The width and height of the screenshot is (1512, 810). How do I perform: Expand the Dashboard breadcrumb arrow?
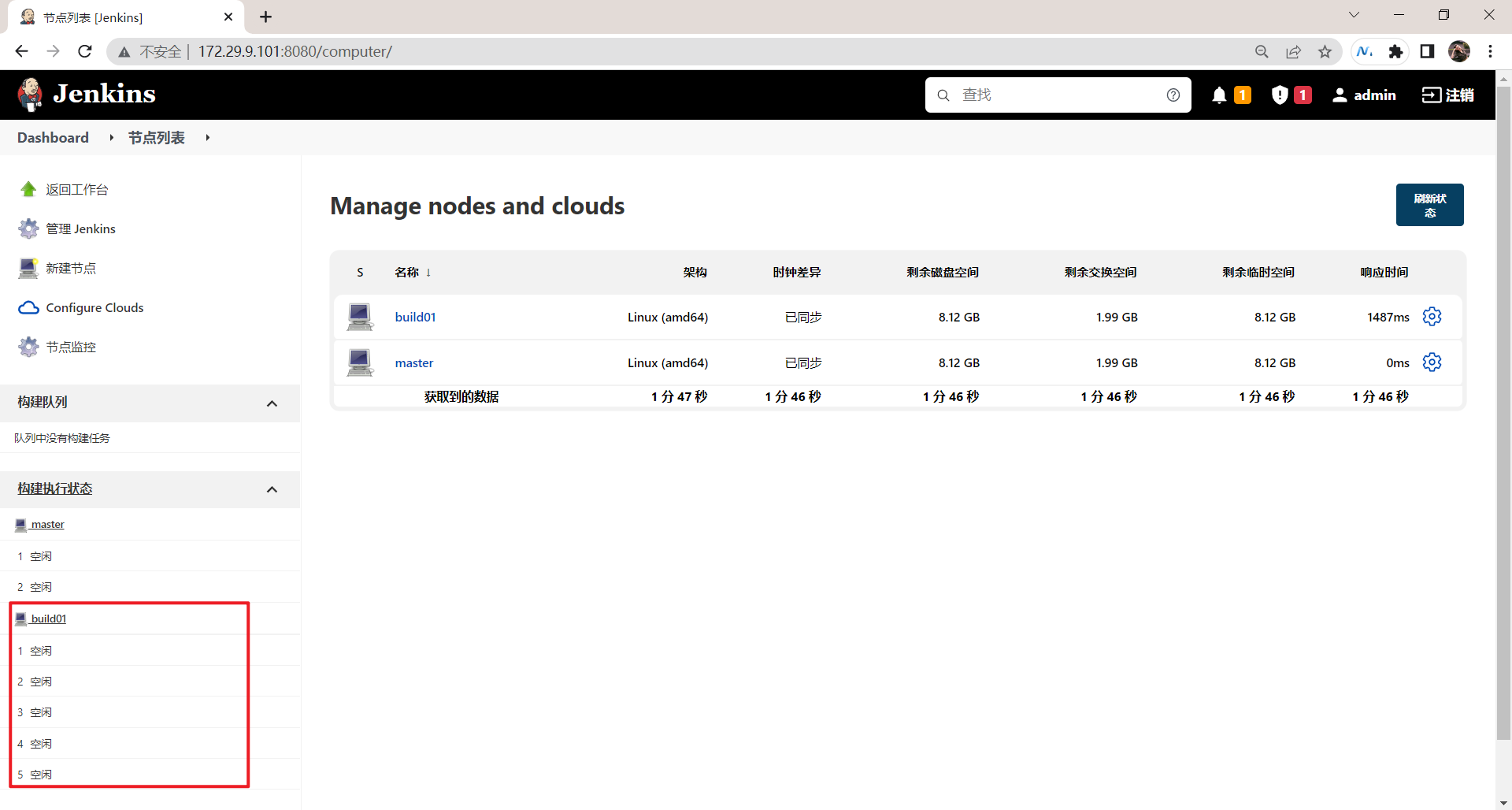(x=112, y=138)
